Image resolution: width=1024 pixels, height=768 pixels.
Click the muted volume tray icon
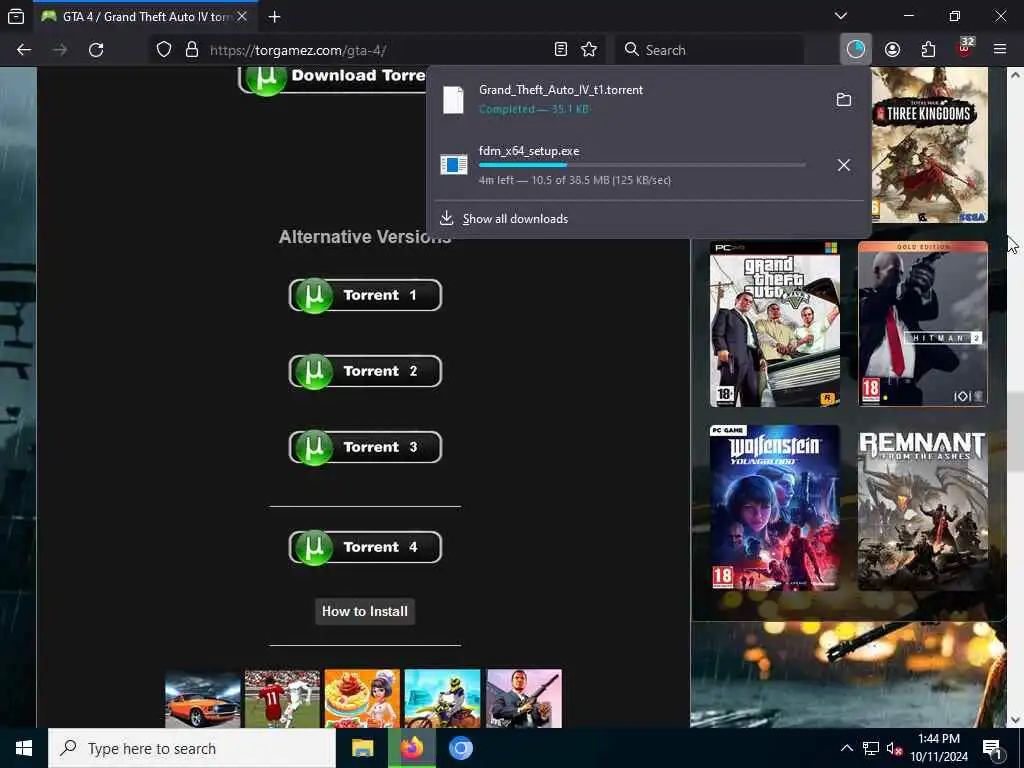895,748
